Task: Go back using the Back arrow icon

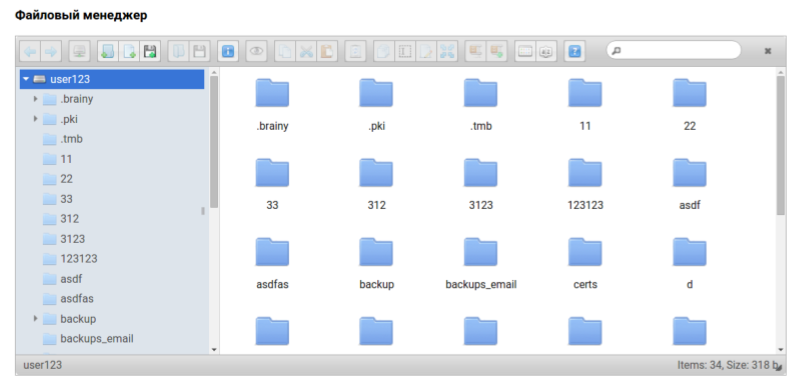Action: click(x=30, y=51)
